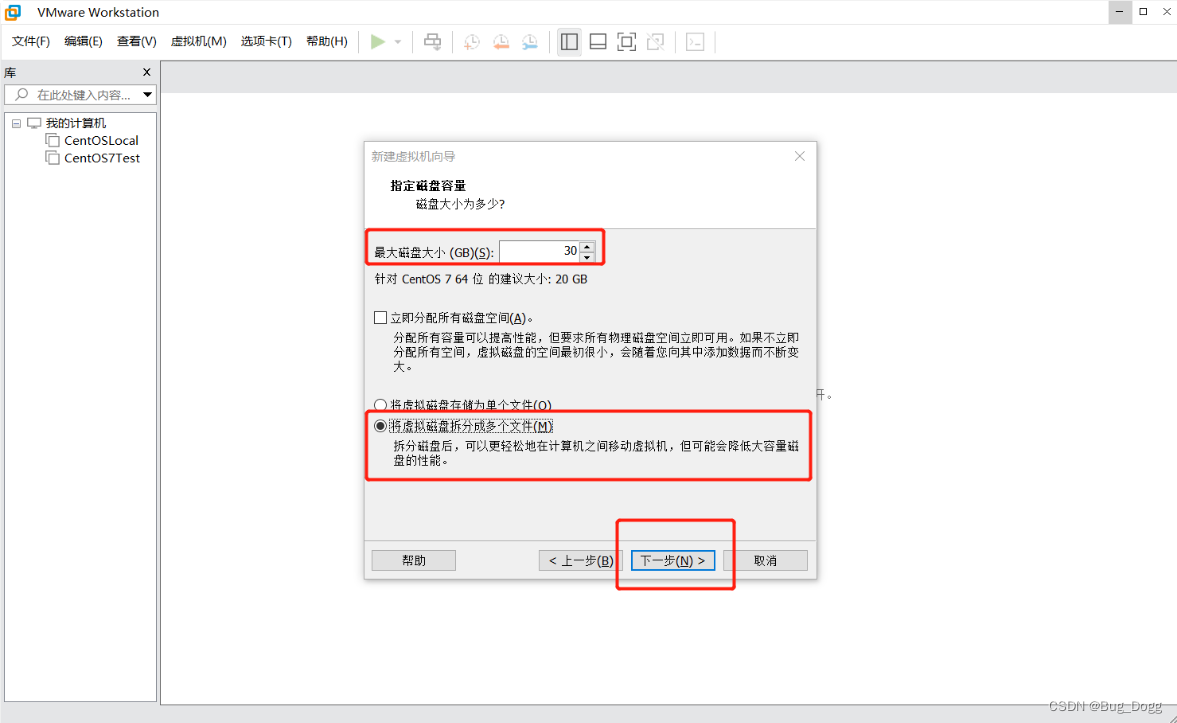1177x723 pixels.
Task: Increase disk size with the up spinner
Action: tap(587, 246)
